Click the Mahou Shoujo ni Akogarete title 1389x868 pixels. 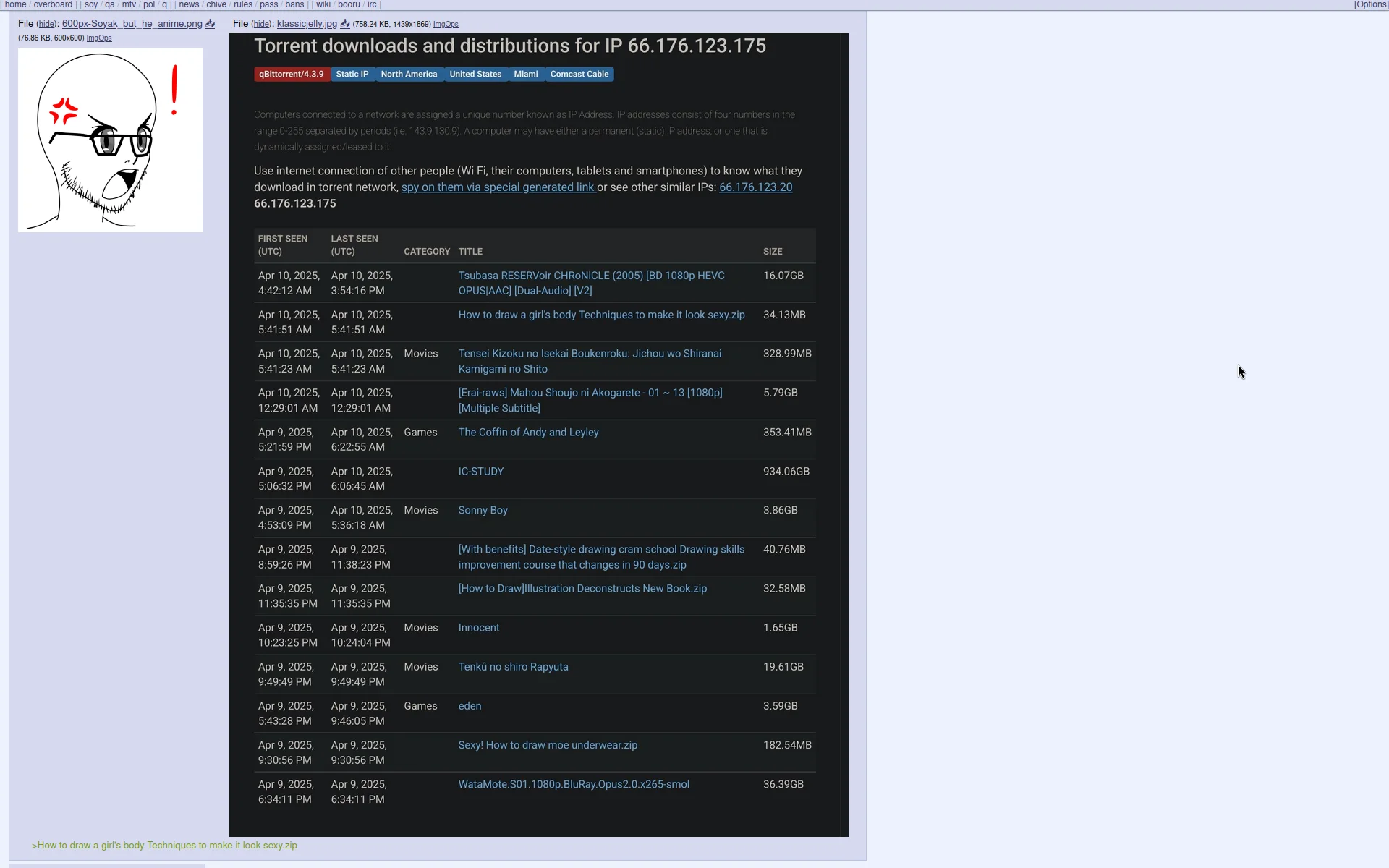click(x=590, y=400)
